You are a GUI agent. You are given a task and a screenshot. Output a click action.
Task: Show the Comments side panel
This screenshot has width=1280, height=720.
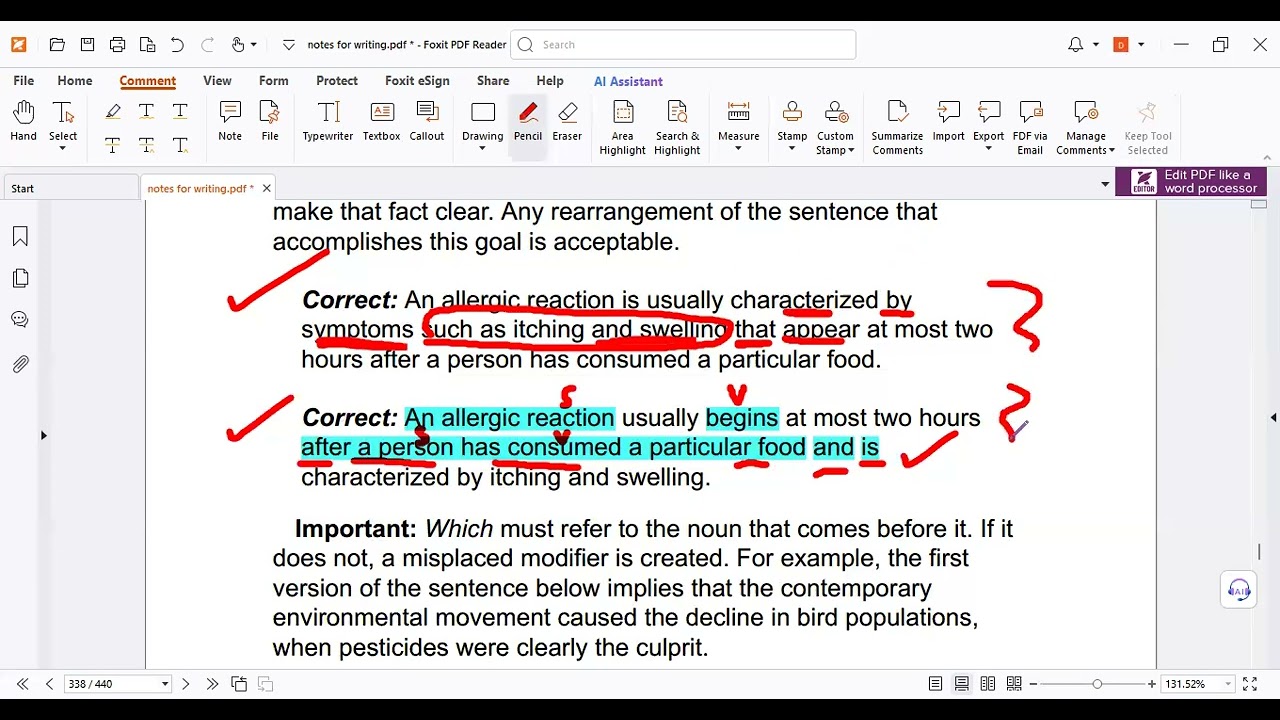coord(20,320)
